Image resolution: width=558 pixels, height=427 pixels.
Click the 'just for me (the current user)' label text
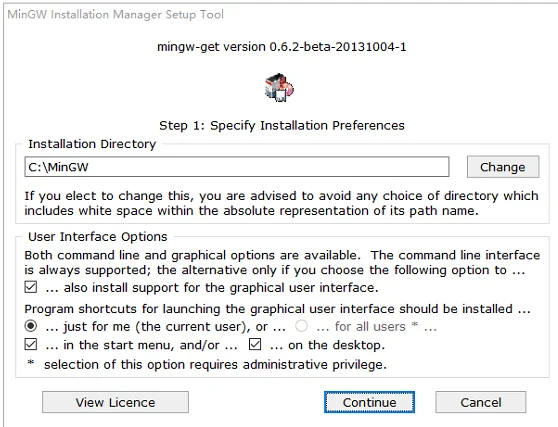pyautogui.click(x=166, y=327)
